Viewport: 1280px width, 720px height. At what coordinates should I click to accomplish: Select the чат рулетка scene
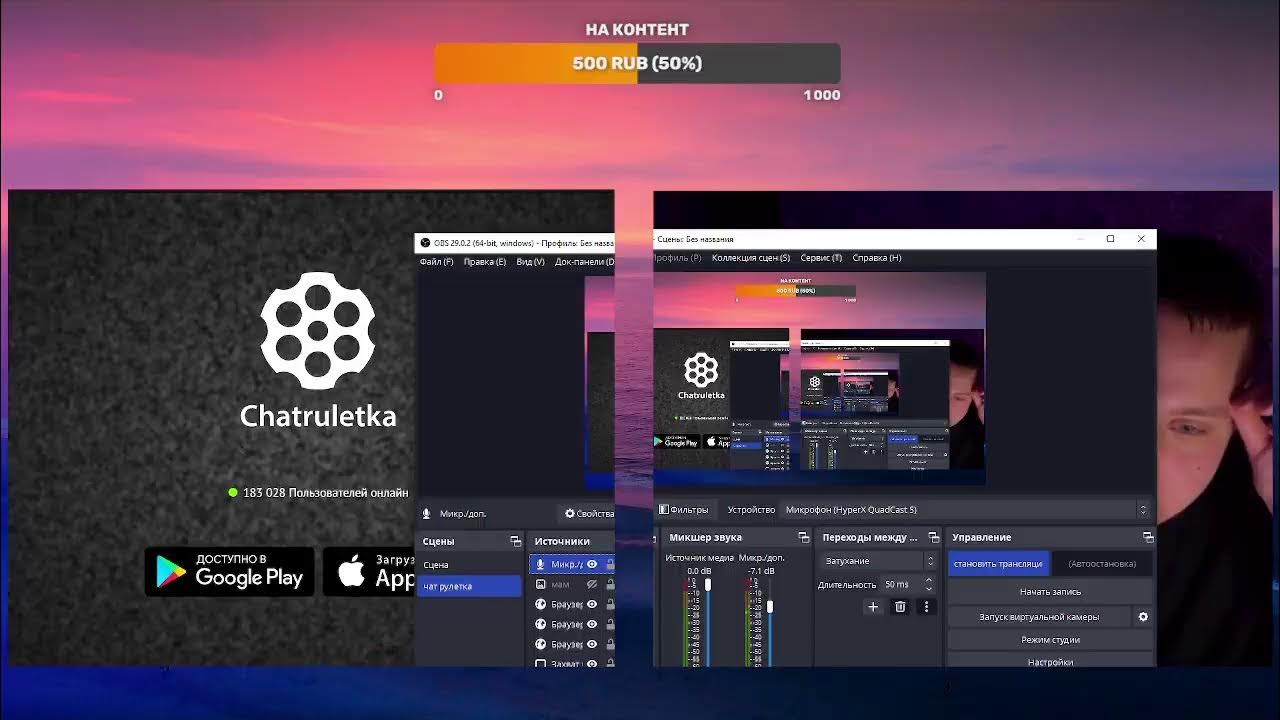tap(469, 586)
